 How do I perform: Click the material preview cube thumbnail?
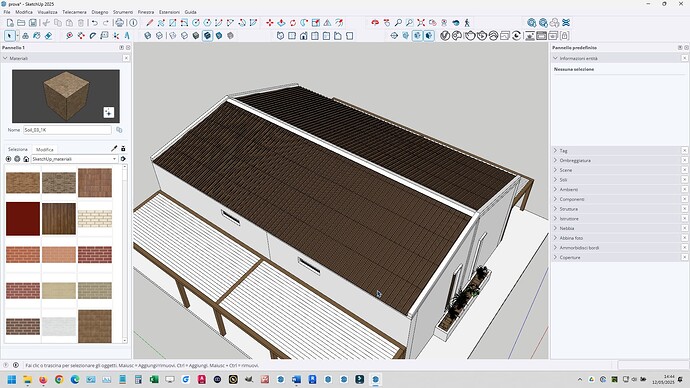[66, 96]
